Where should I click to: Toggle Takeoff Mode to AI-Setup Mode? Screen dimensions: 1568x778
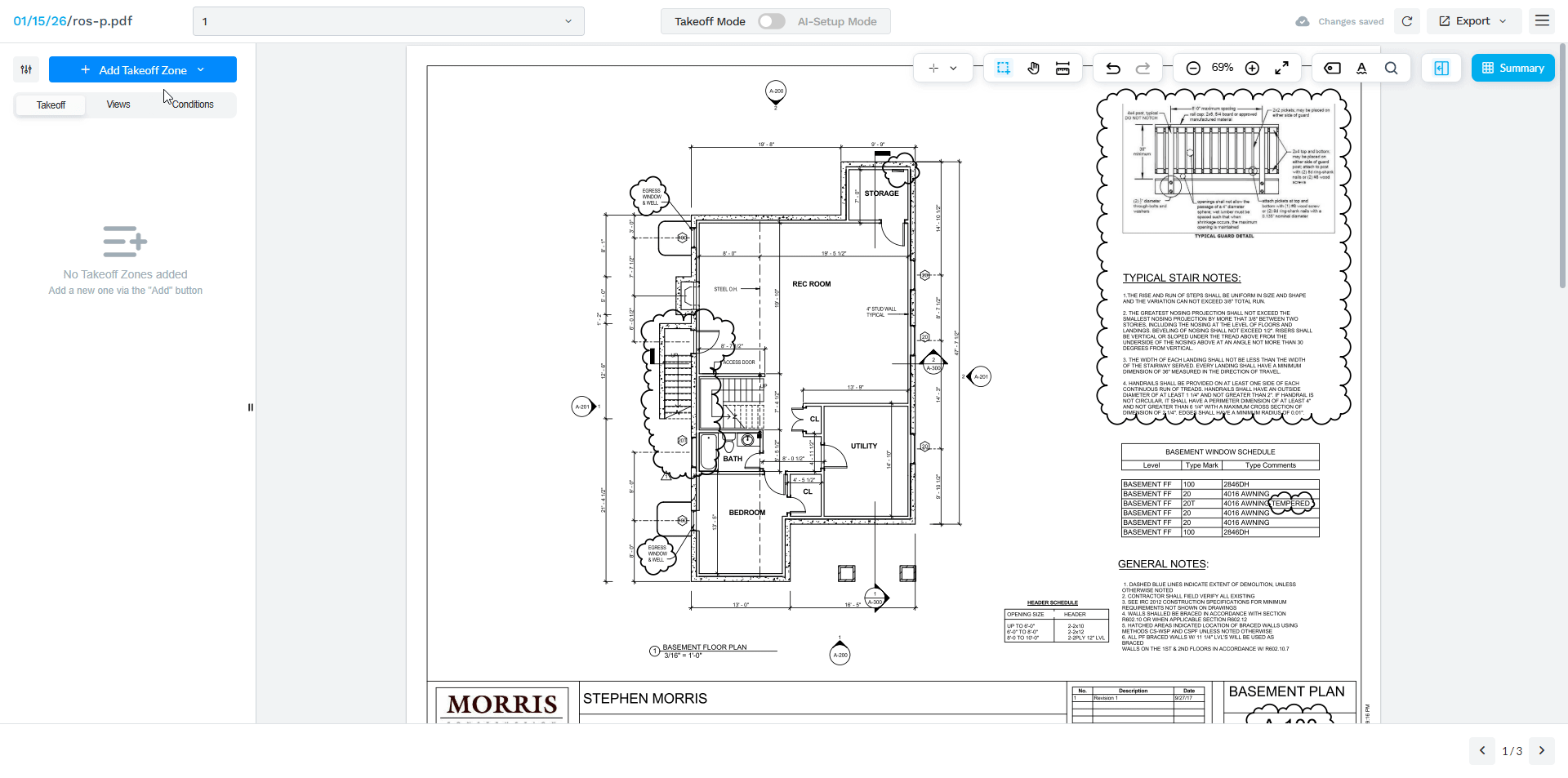(771, 21)
